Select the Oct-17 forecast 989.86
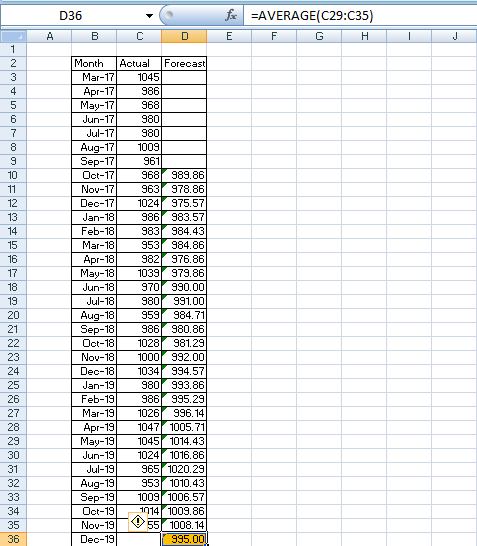The height and width of the screenshot is (546, 477). [184, 175]
